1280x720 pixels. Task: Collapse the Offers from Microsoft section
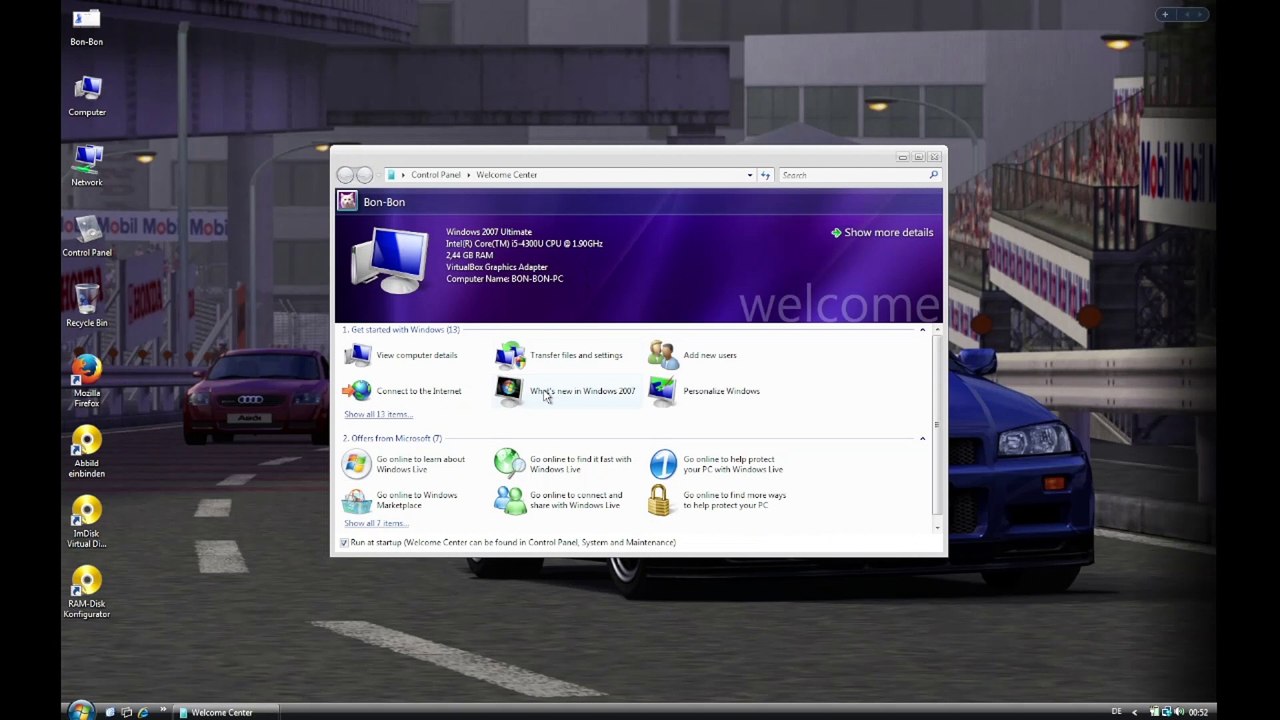(922, 438)
